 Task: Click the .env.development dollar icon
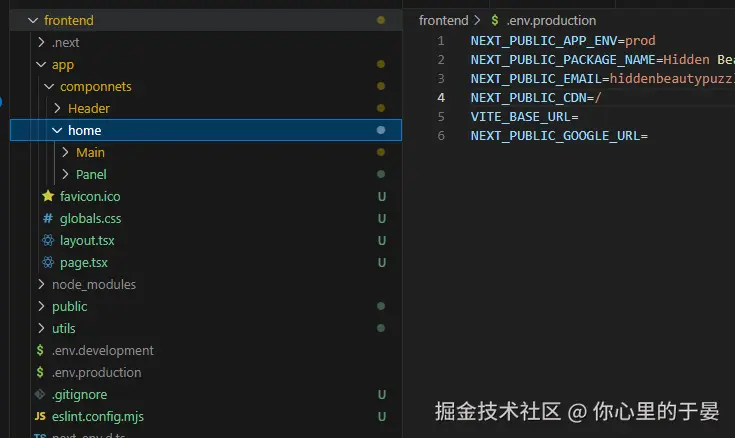tap(40, 351)
